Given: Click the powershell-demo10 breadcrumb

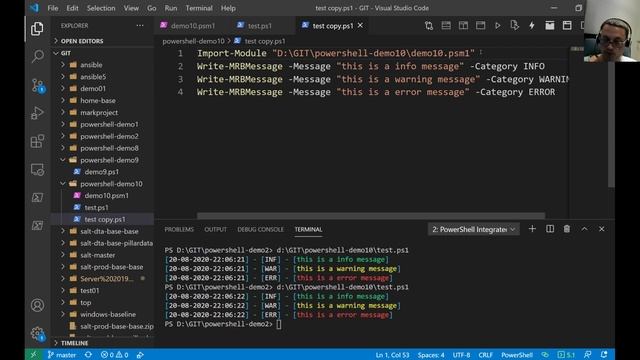Looking at the screenshot, I should (193, 41).
